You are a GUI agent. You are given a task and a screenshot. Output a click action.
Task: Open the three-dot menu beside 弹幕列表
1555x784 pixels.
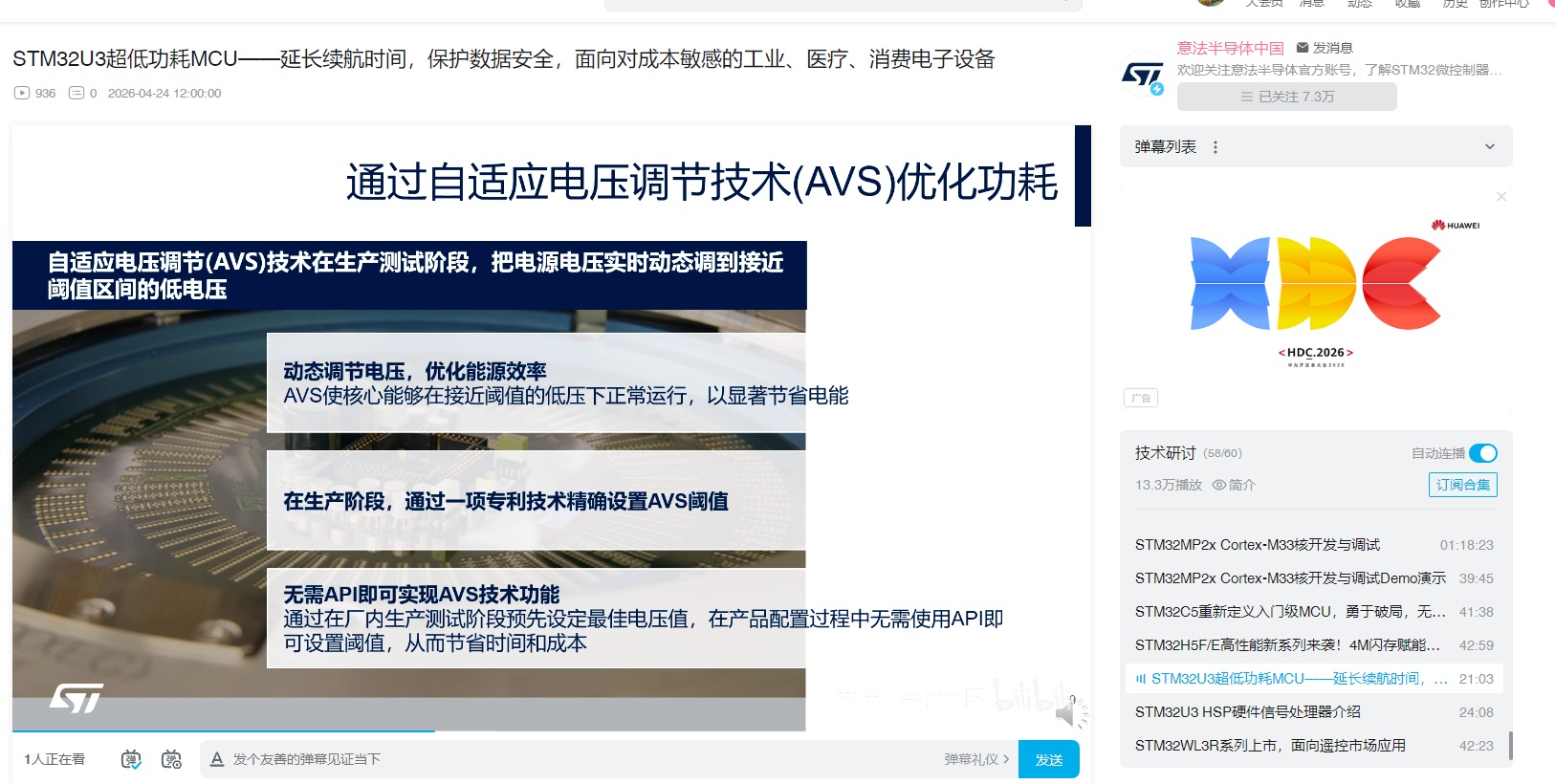[x=1216, y=147]
